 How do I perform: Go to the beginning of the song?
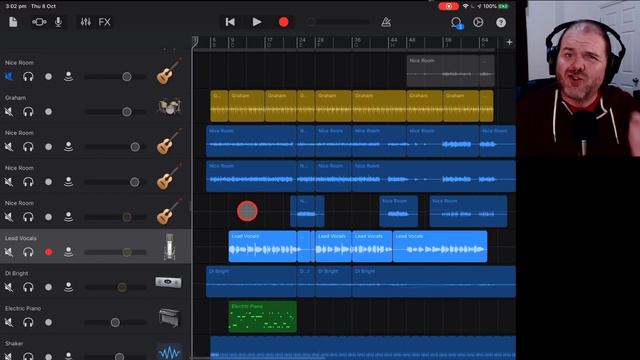230,22
